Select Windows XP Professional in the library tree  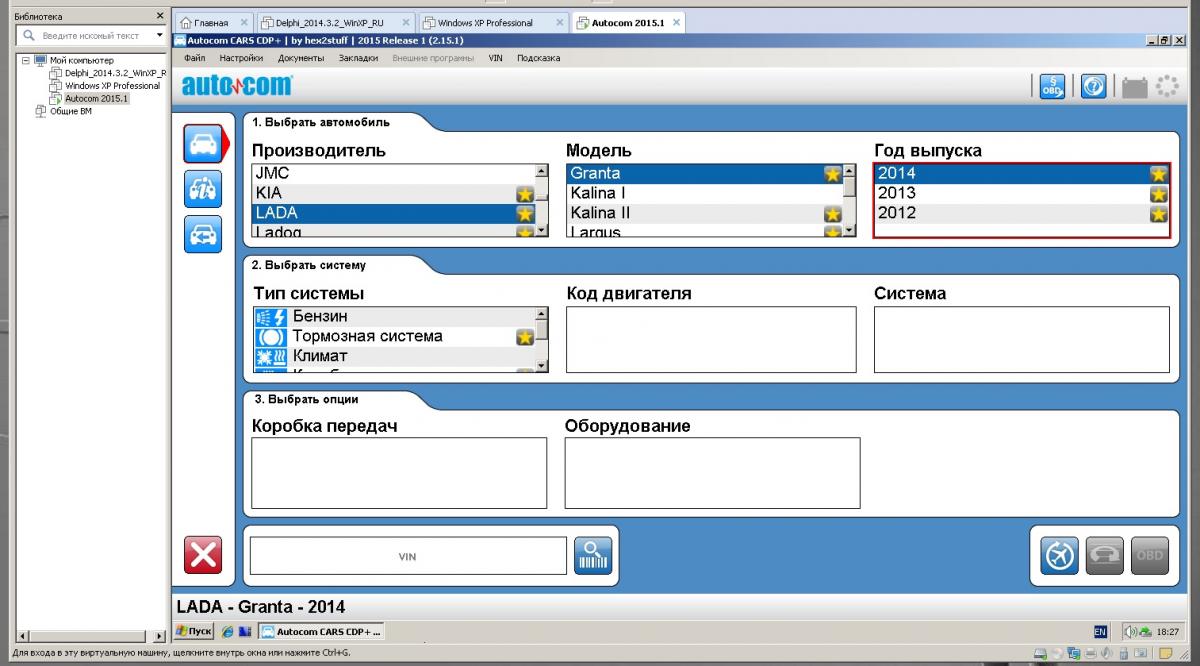[105, 86]
